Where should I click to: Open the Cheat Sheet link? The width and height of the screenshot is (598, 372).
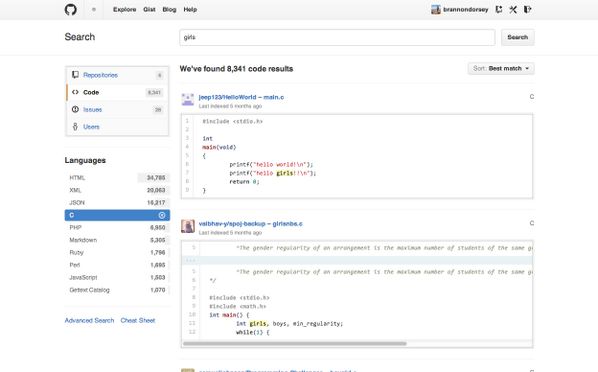click(138, 320)
